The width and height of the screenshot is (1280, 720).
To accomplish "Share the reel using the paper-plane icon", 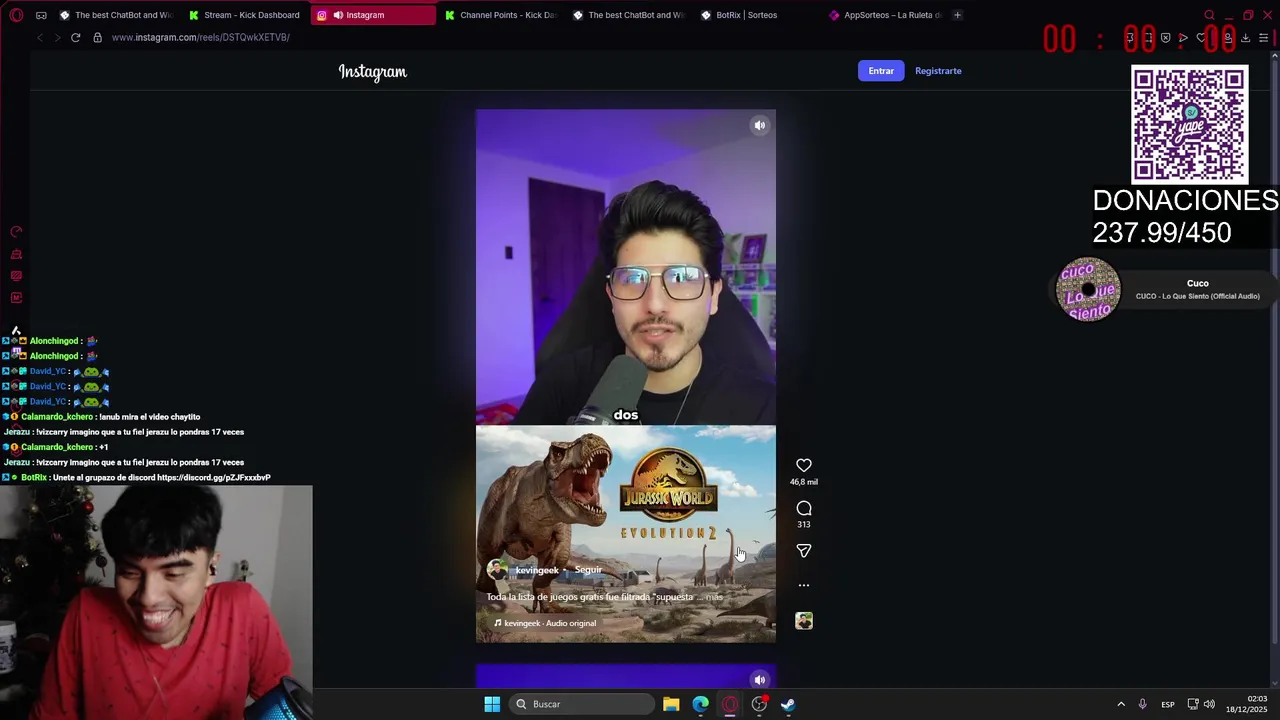I will (804, 551).
